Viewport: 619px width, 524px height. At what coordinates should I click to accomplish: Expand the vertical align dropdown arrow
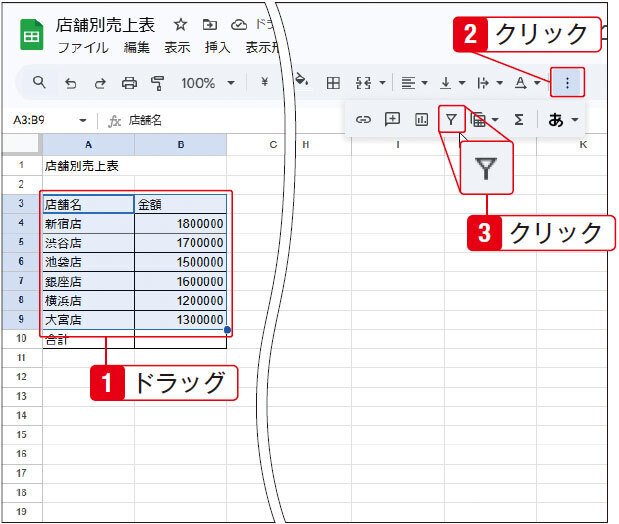pos(461,83)
